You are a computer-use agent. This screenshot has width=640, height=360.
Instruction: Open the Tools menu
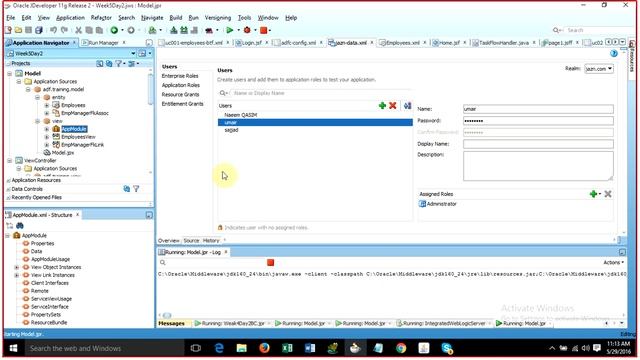(x=244, y=18)
